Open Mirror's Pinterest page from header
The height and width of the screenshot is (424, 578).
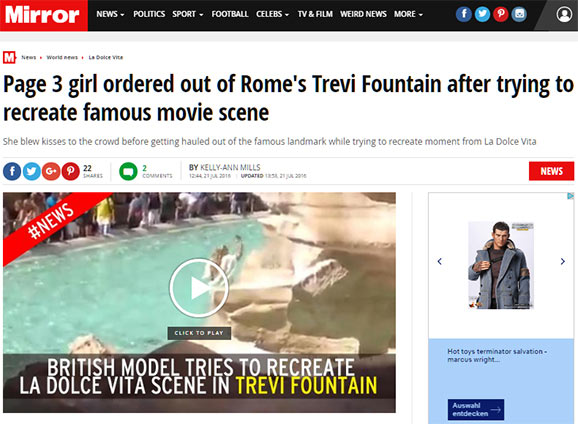tap(501, 14)
